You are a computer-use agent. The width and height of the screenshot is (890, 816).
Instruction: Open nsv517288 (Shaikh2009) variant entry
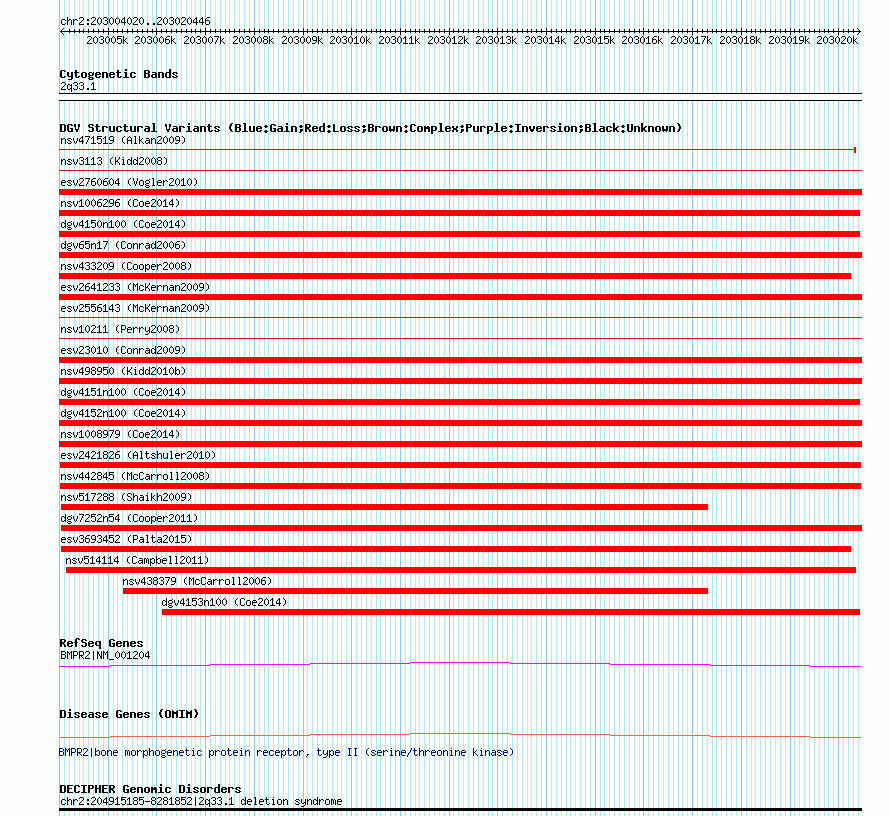tap(127, 497)
